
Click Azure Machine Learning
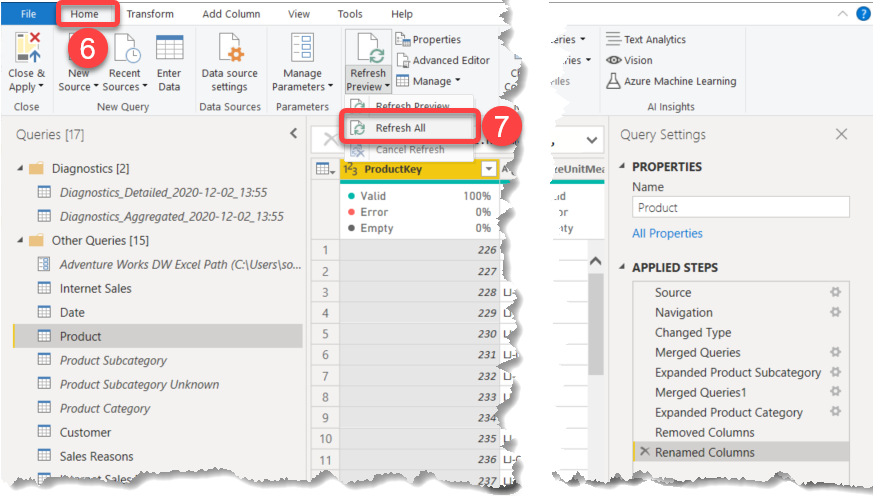[x=671, y=81]
